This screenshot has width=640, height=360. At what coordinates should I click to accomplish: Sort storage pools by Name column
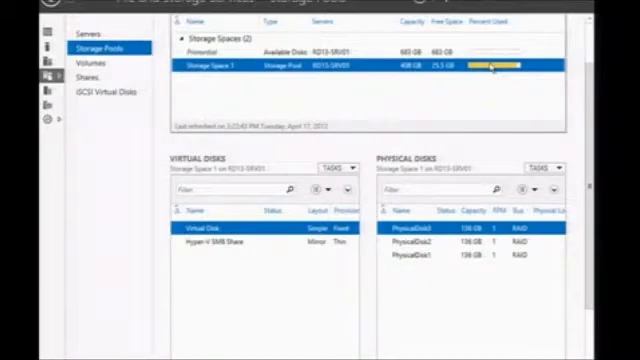(195, 21)
